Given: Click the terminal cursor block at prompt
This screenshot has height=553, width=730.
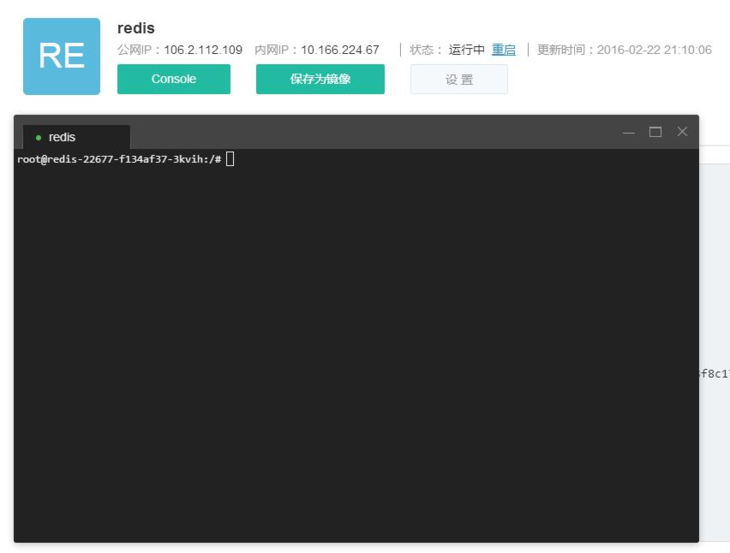Looking at the screenshot, I should 230,159.
